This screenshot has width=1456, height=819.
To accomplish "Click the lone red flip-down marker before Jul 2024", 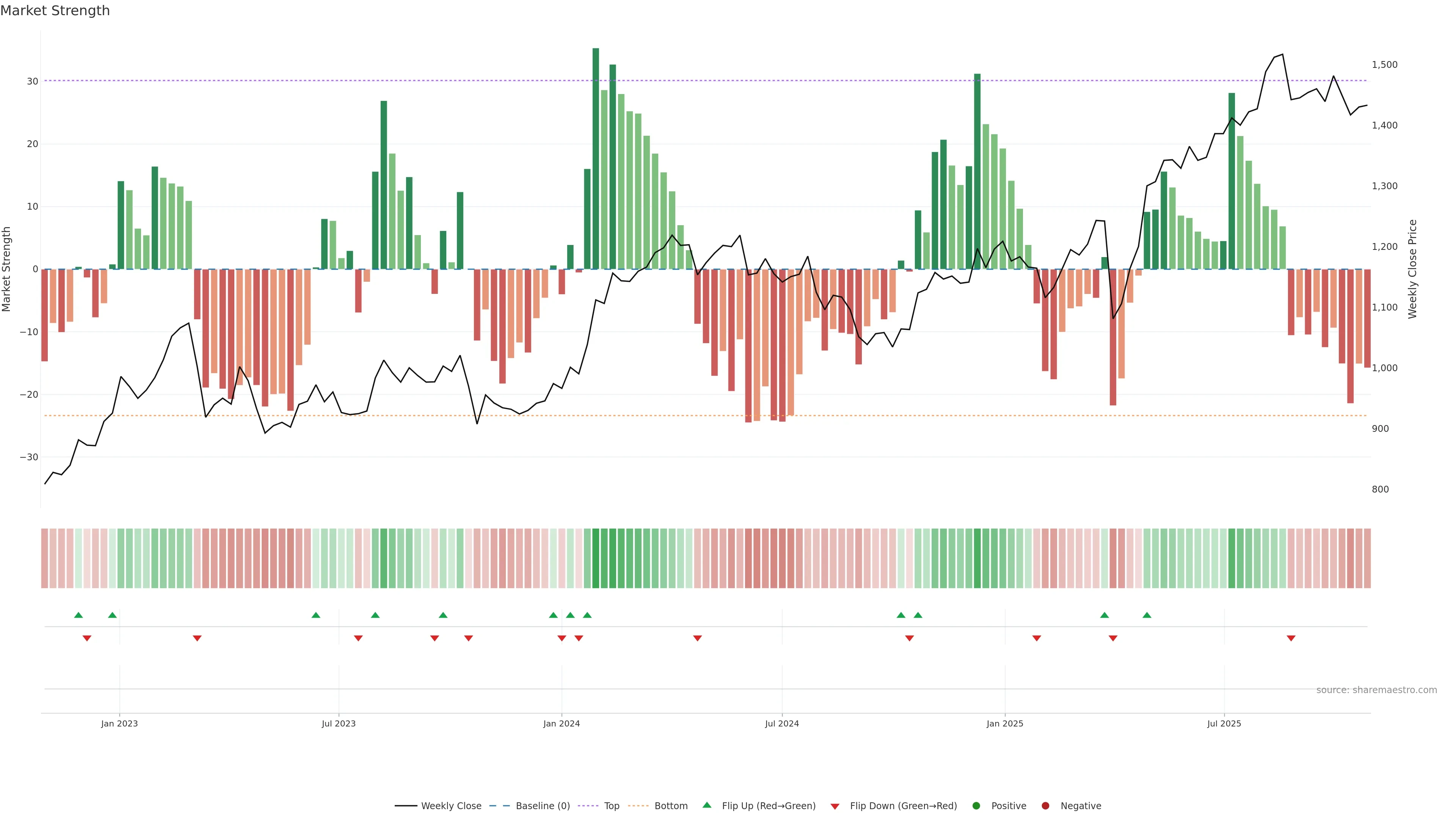I will [x=698, y=638].
